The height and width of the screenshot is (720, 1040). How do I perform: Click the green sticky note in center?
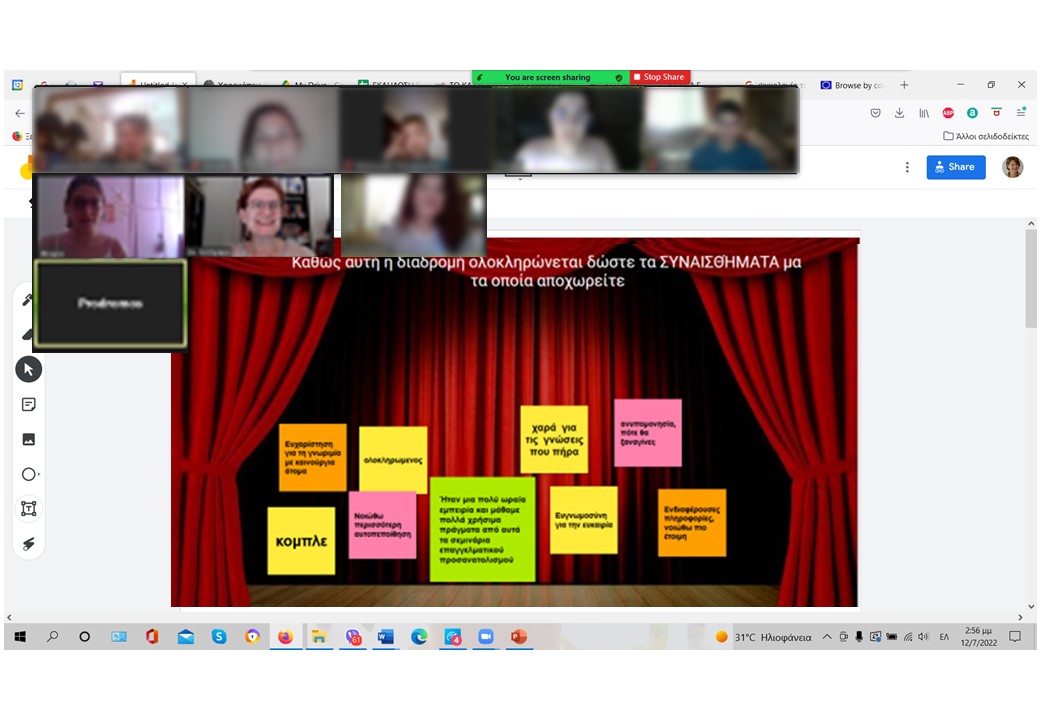click(x=482, y=529)
